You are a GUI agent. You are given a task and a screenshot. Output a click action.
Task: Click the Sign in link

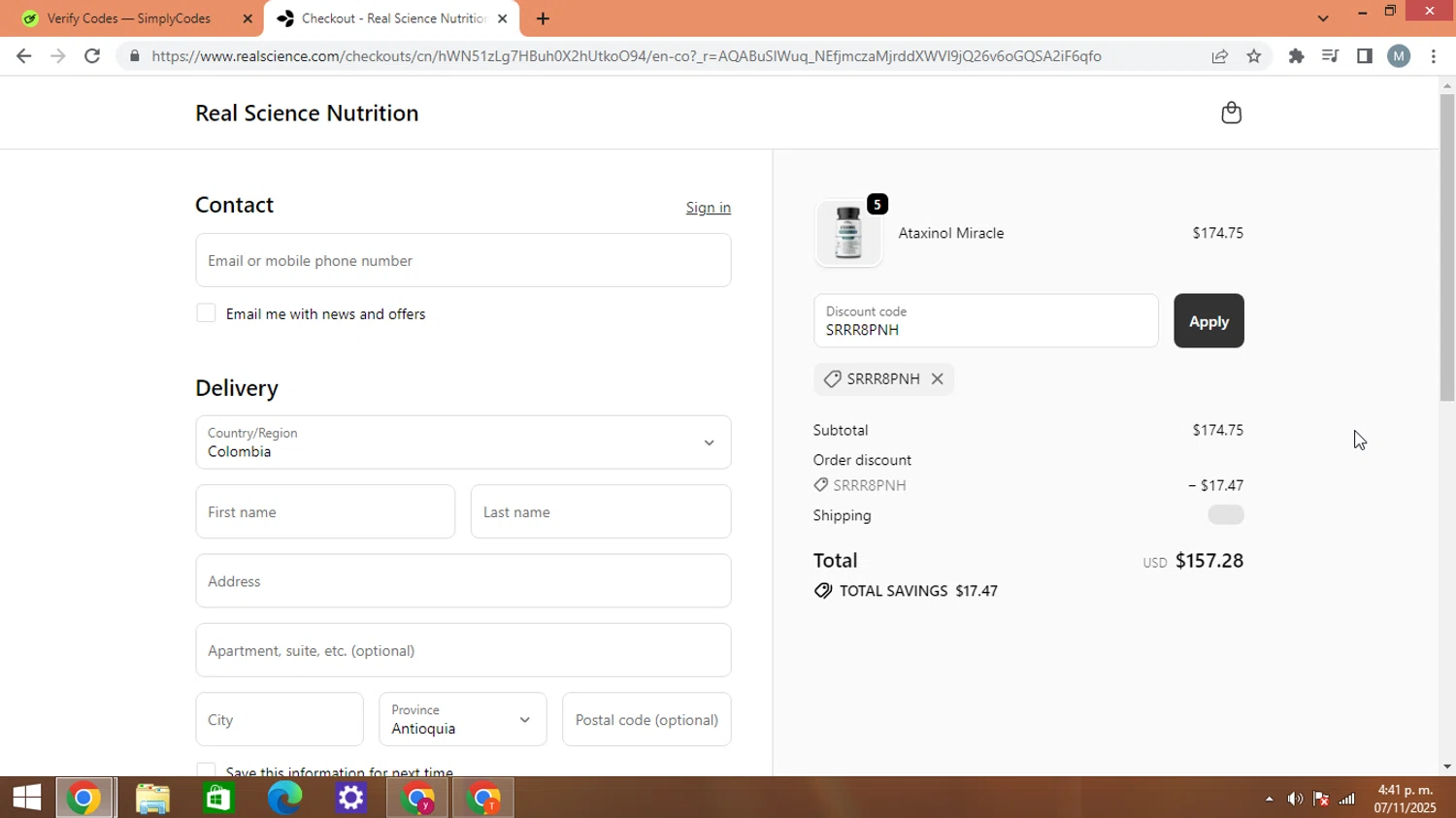pyautogui.click(x=709, y=208)
